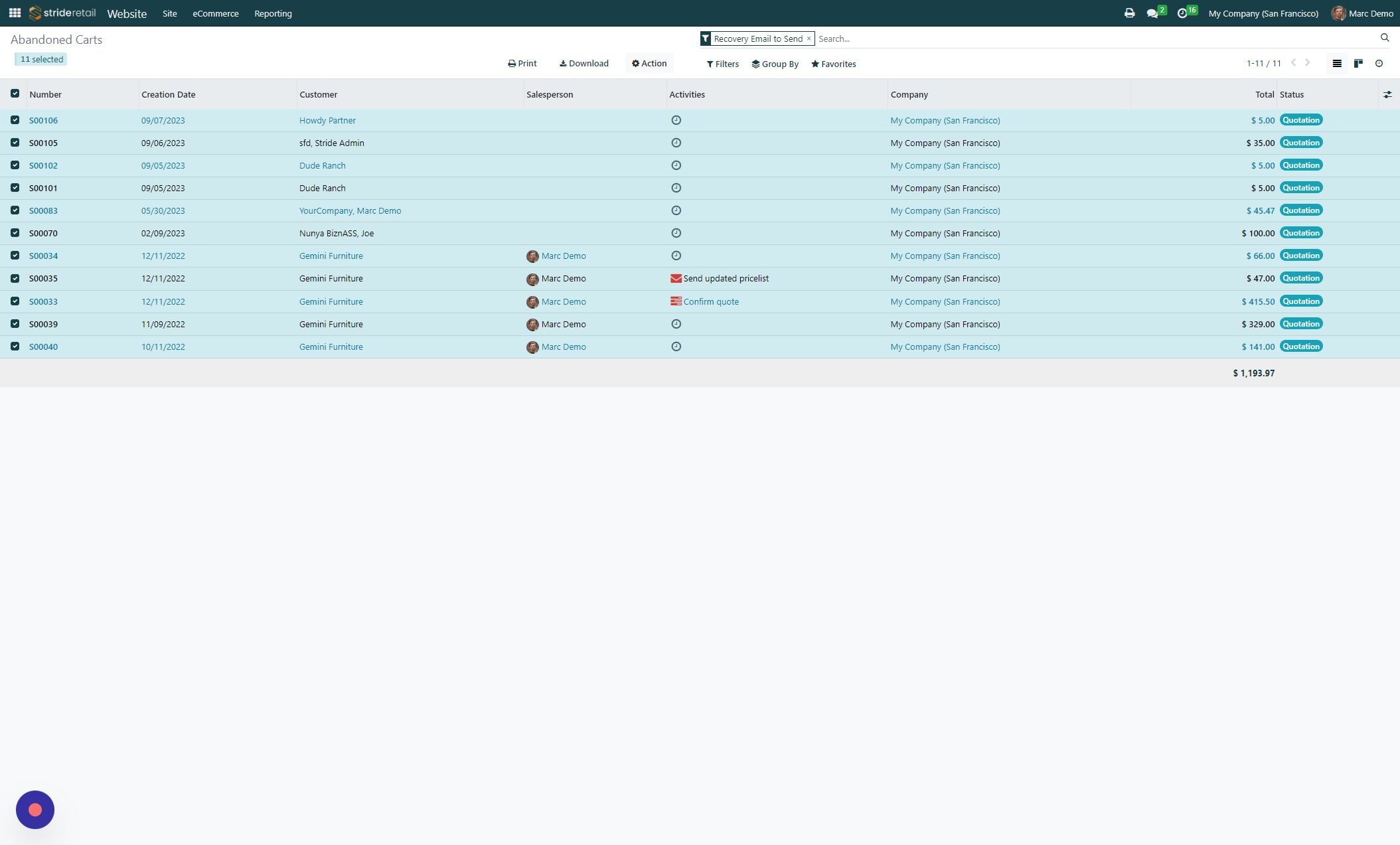Click activity clock for S00040
This screenshot has height=845, width=1400.
point(676,346)
